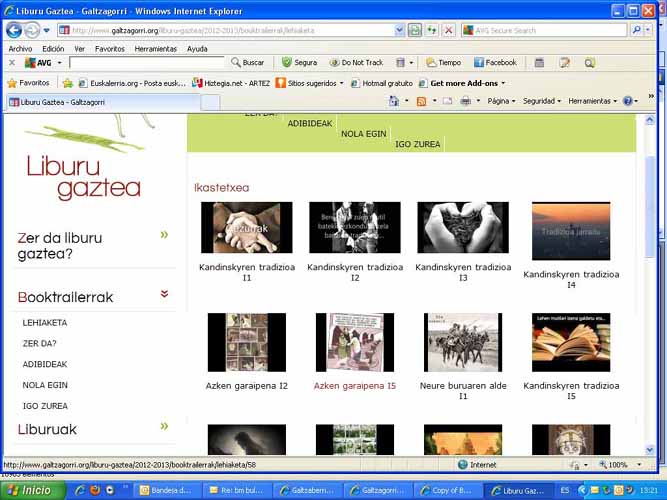
Task: Expand the Zer da liburu gaztea? section
Action: pyautogui.click(x=164, y=234)
